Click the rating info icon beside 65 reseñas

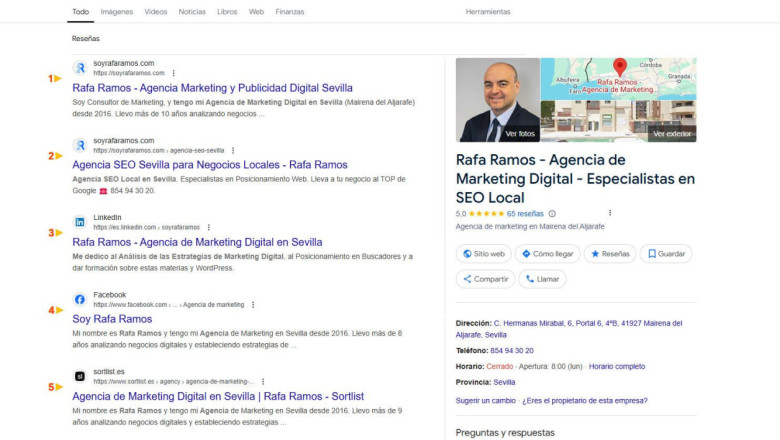pos(552,214)
